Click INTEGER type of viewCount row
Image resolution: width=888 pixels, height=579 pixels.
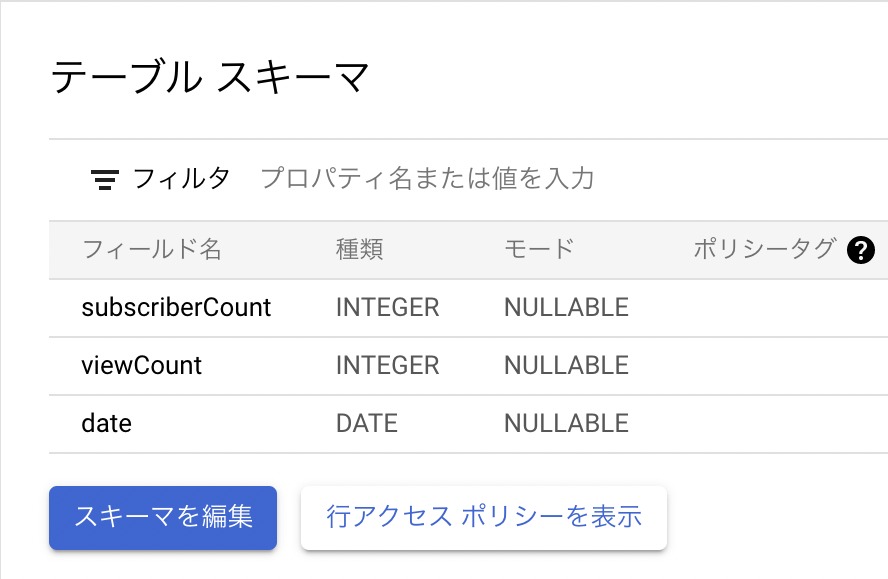[x=387, y=365]
